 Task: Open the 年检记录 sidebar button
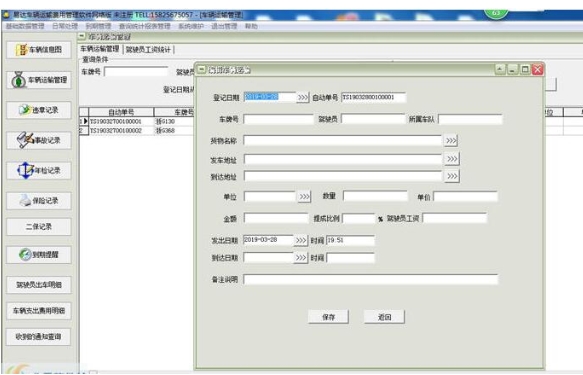coord(39,171)
